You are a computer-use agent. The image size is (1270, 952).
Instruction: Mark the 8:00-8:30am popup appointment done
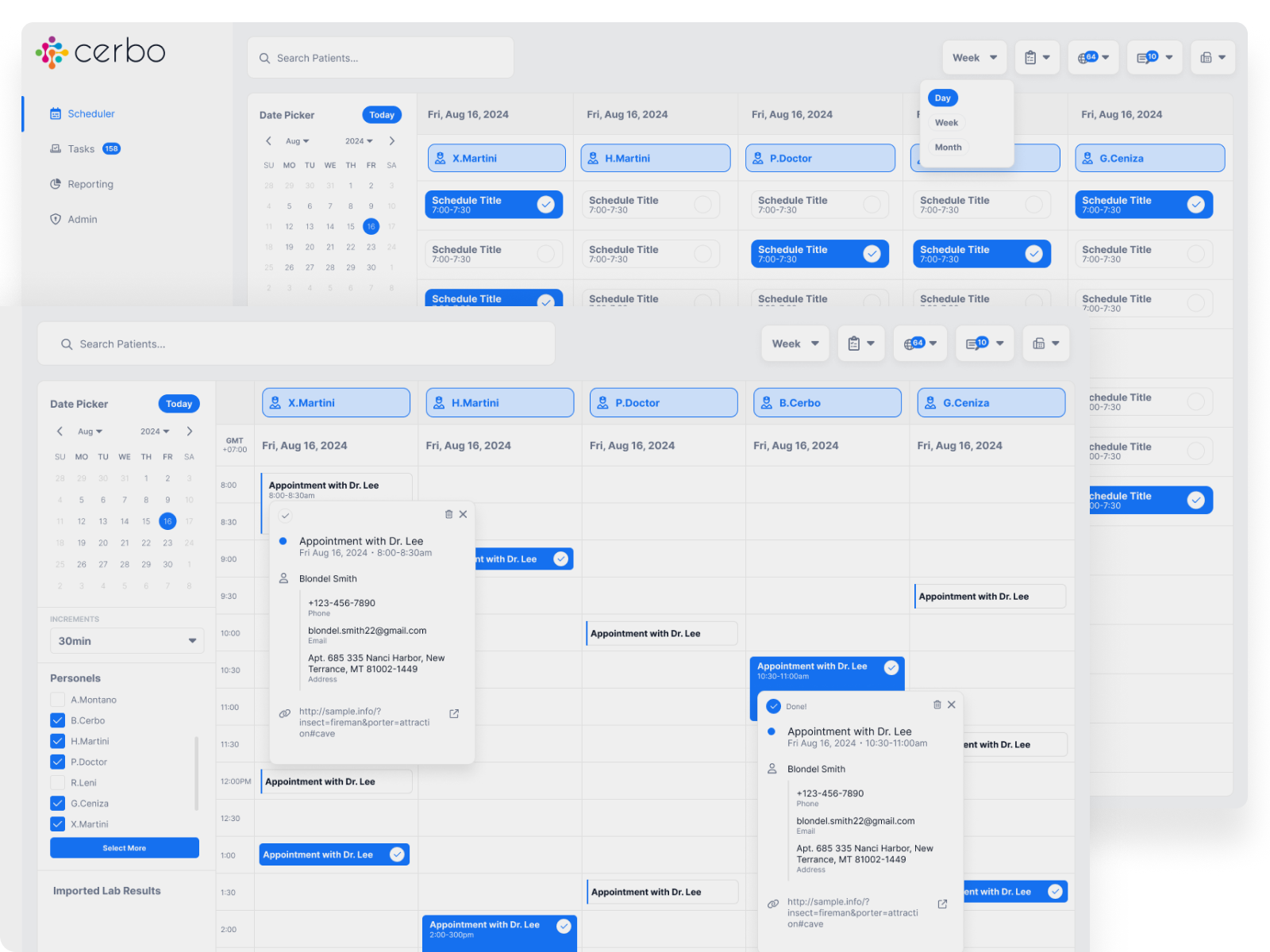(x=286, y=516)
